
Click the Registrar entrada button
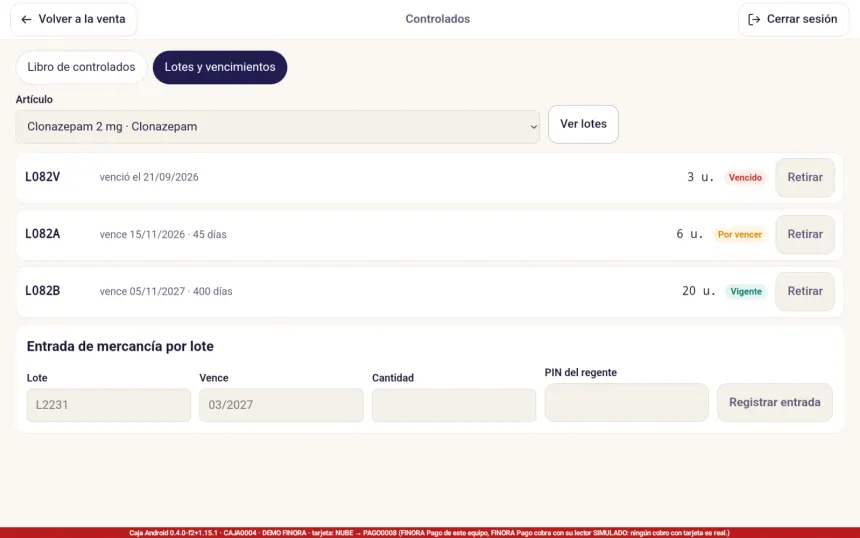coord(774,403)
